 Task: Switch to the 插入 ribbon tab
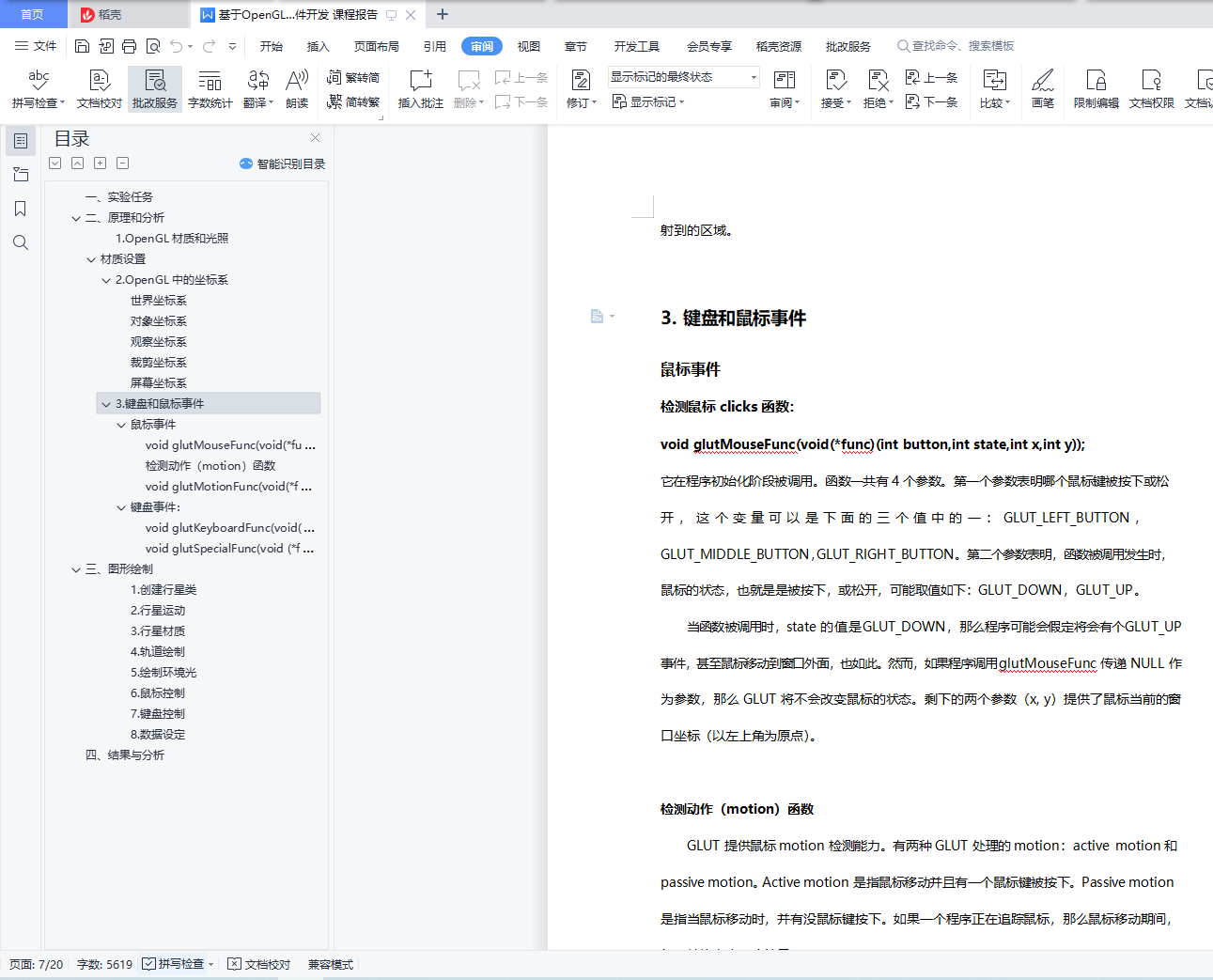point(319,46)
